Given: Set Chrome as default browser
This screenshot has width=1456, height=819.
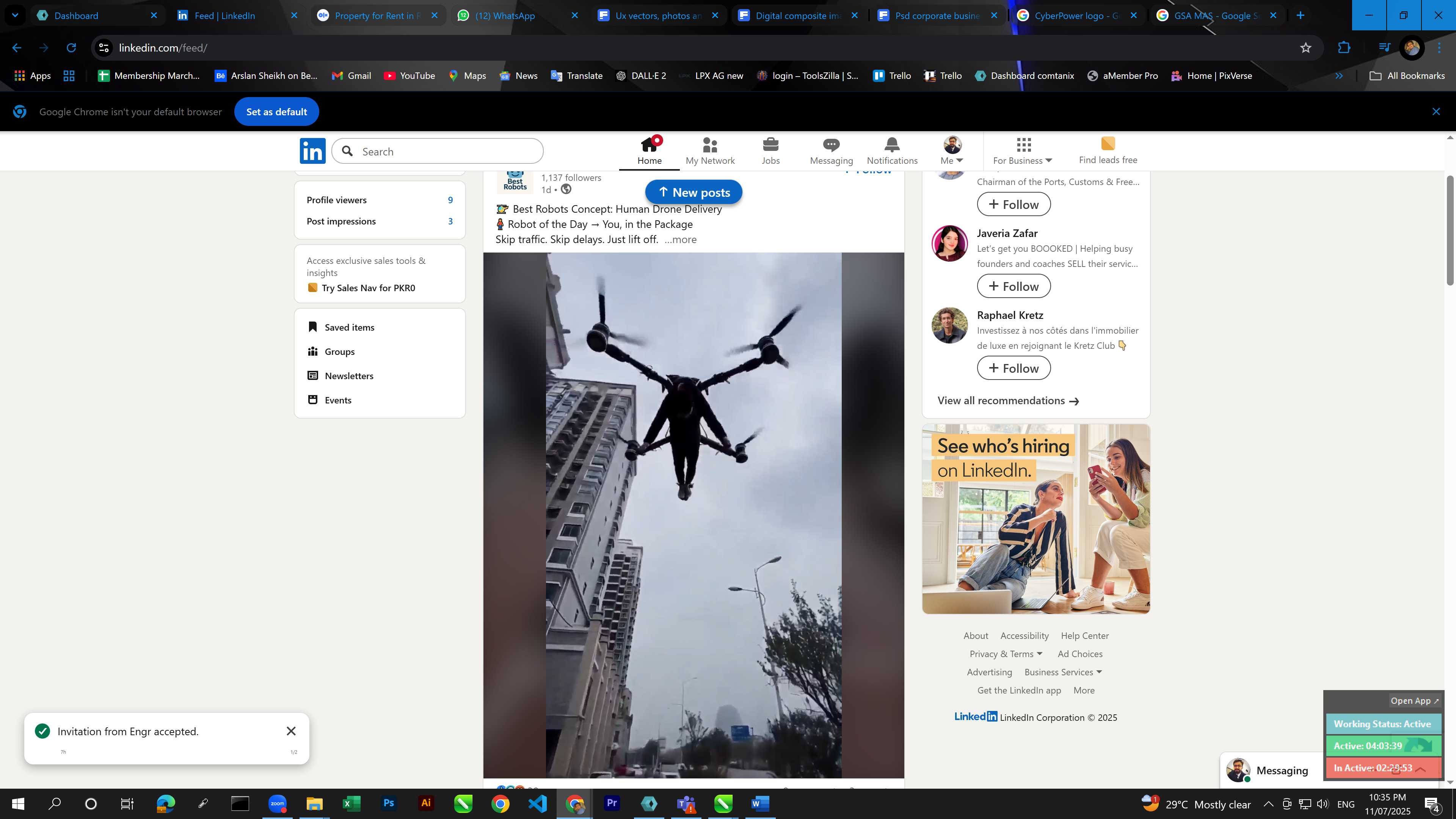Looking at the screenshot, I should coord(276,112).
